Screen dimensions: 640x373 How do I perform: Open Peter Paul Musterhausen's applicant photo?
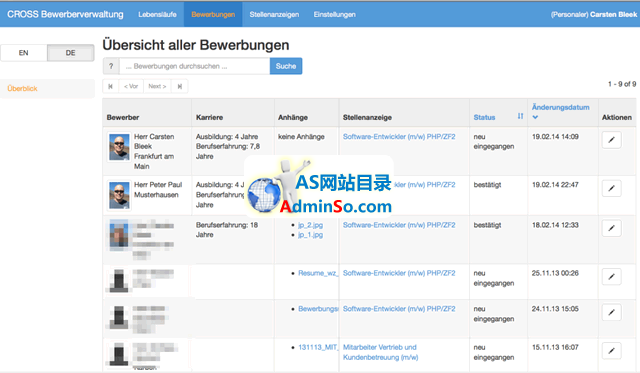[x=119, y=195]
